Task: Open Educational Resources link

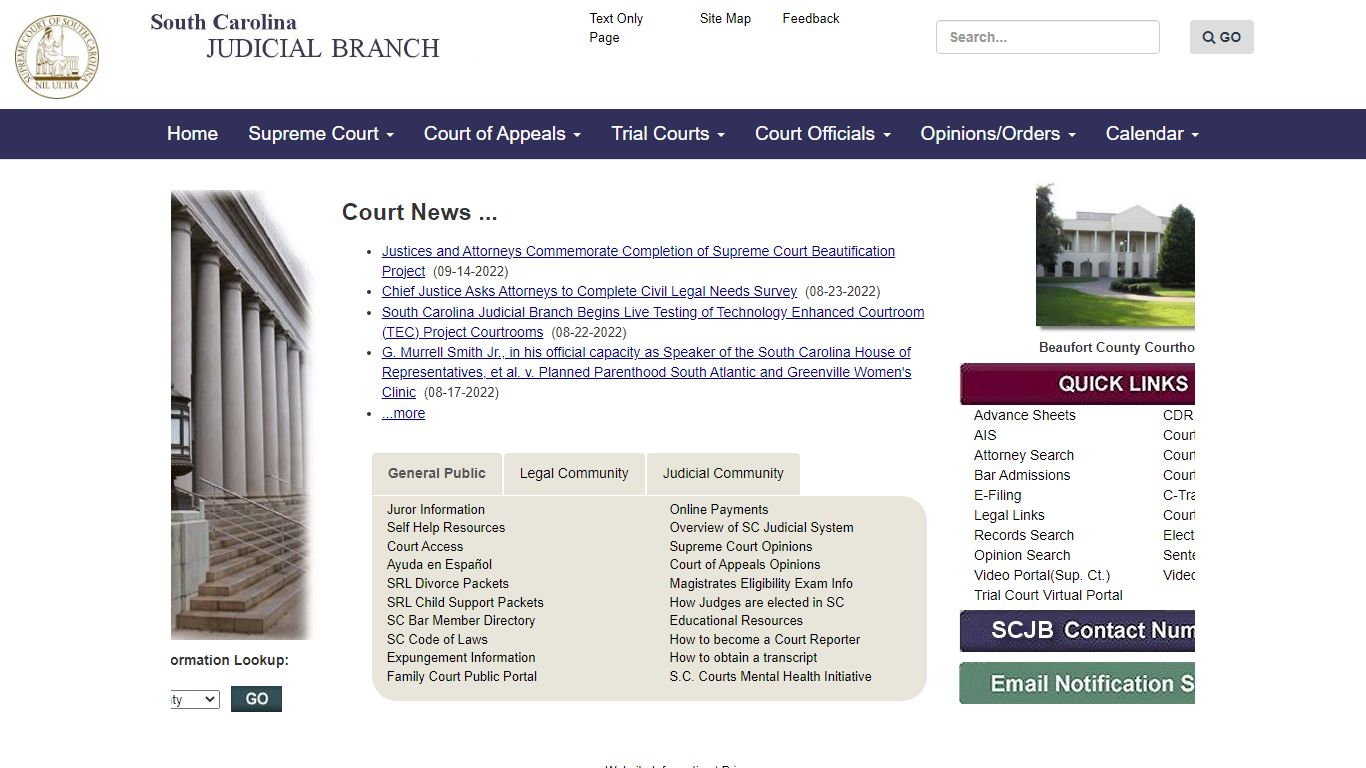Action: point(736,621)
